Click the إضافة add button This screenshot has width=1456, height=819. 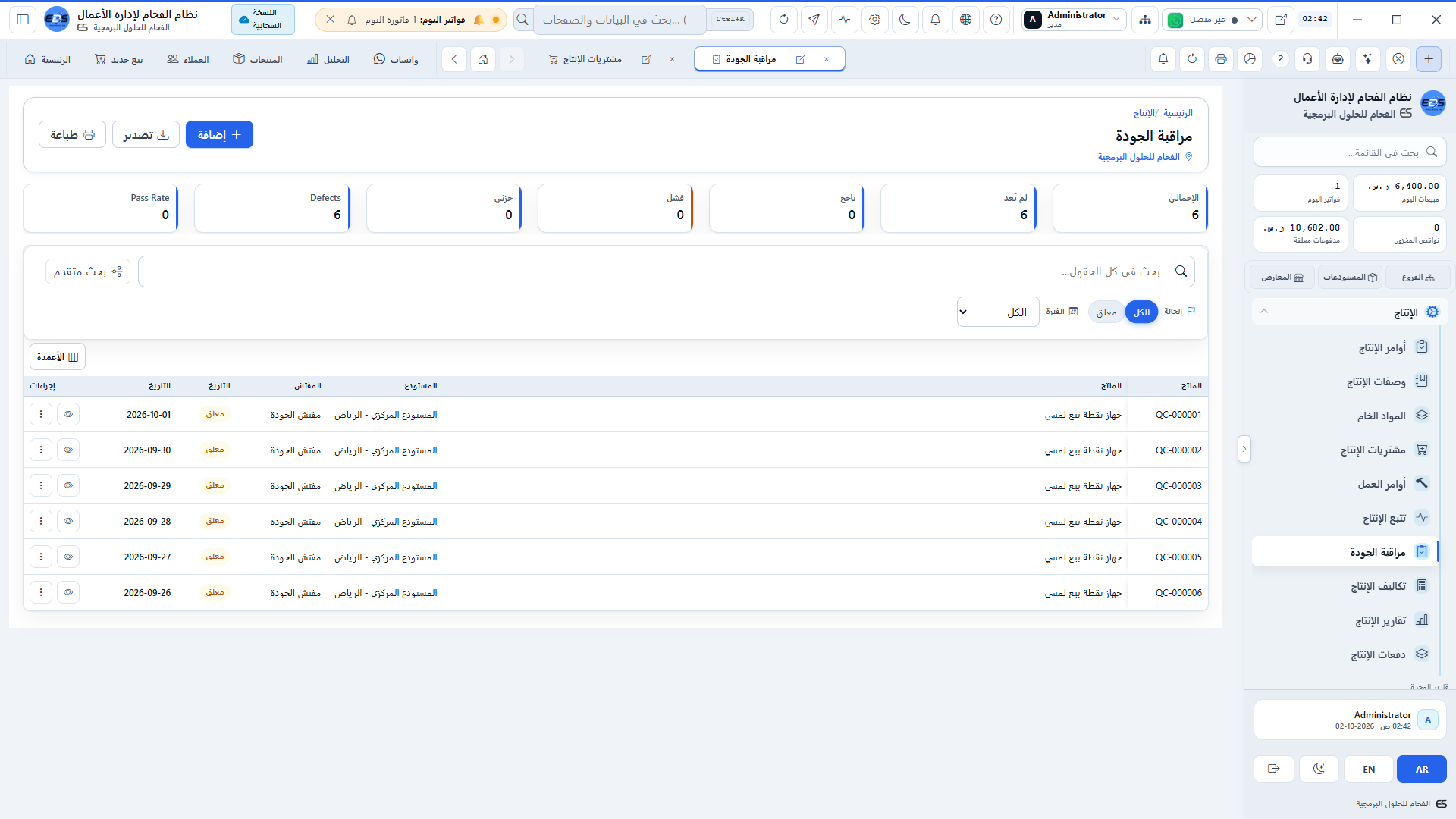click(x=219, y=135)
